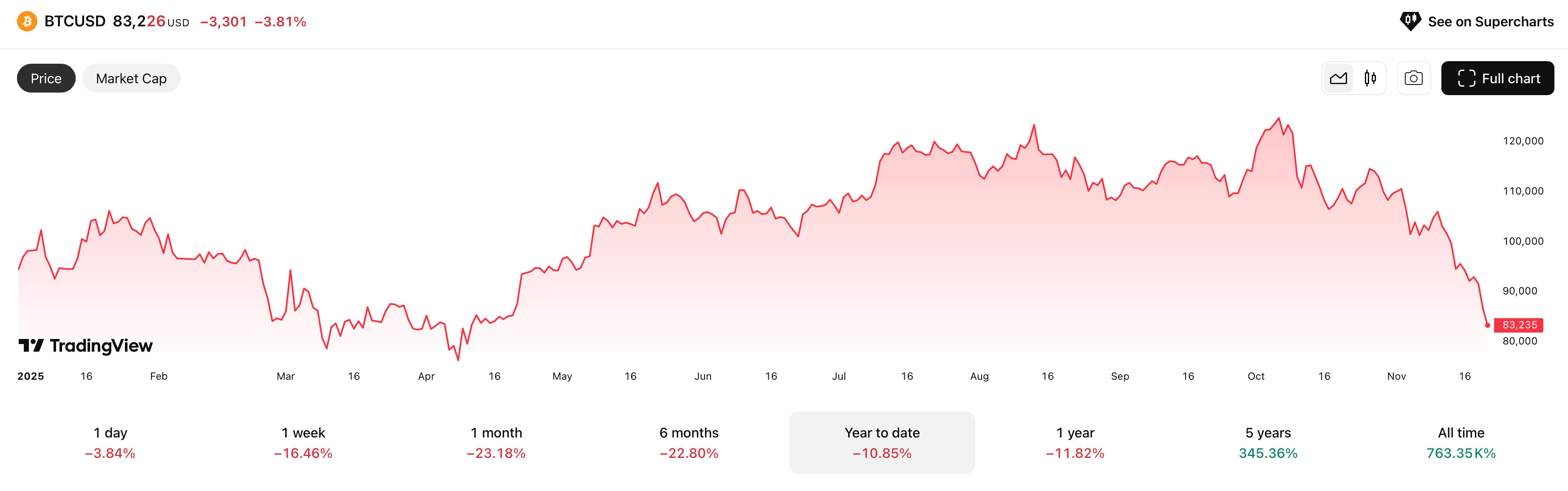Select Year to date range
This screenshot has width=1568, height=491.
(882, 442)
